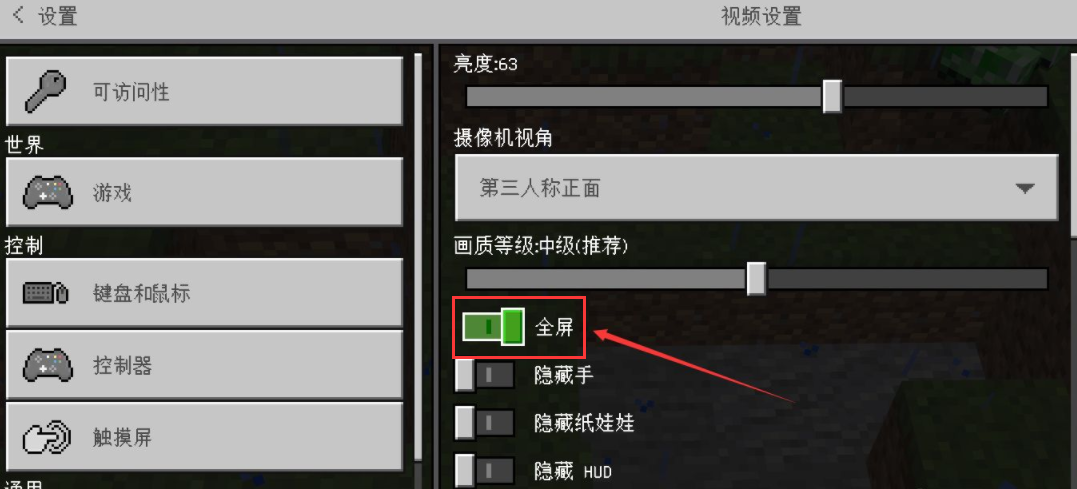Open the 键盘和鼠标 settings section

pos(204,293)
